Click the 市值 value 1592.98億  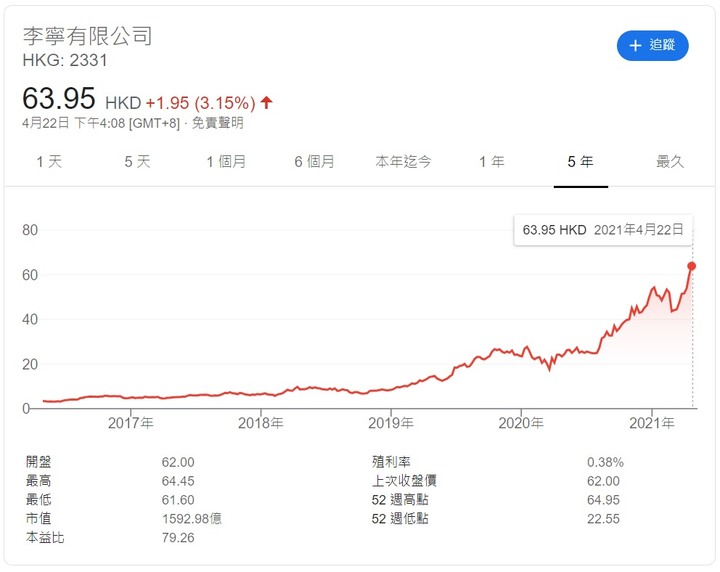tap(192, 519)
